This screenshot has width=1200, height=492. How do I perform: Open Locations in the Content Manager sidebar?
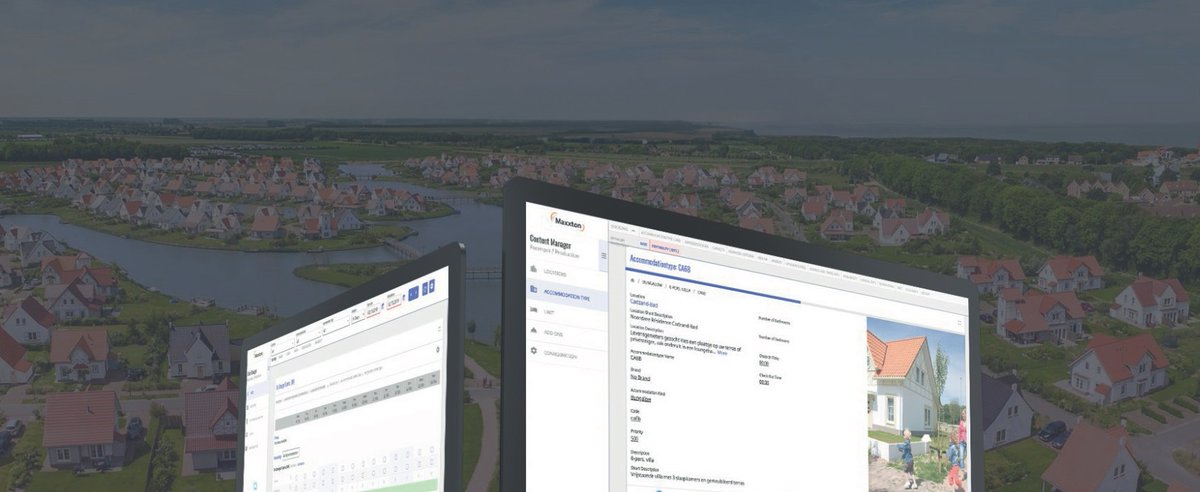[x=555, y=274]
